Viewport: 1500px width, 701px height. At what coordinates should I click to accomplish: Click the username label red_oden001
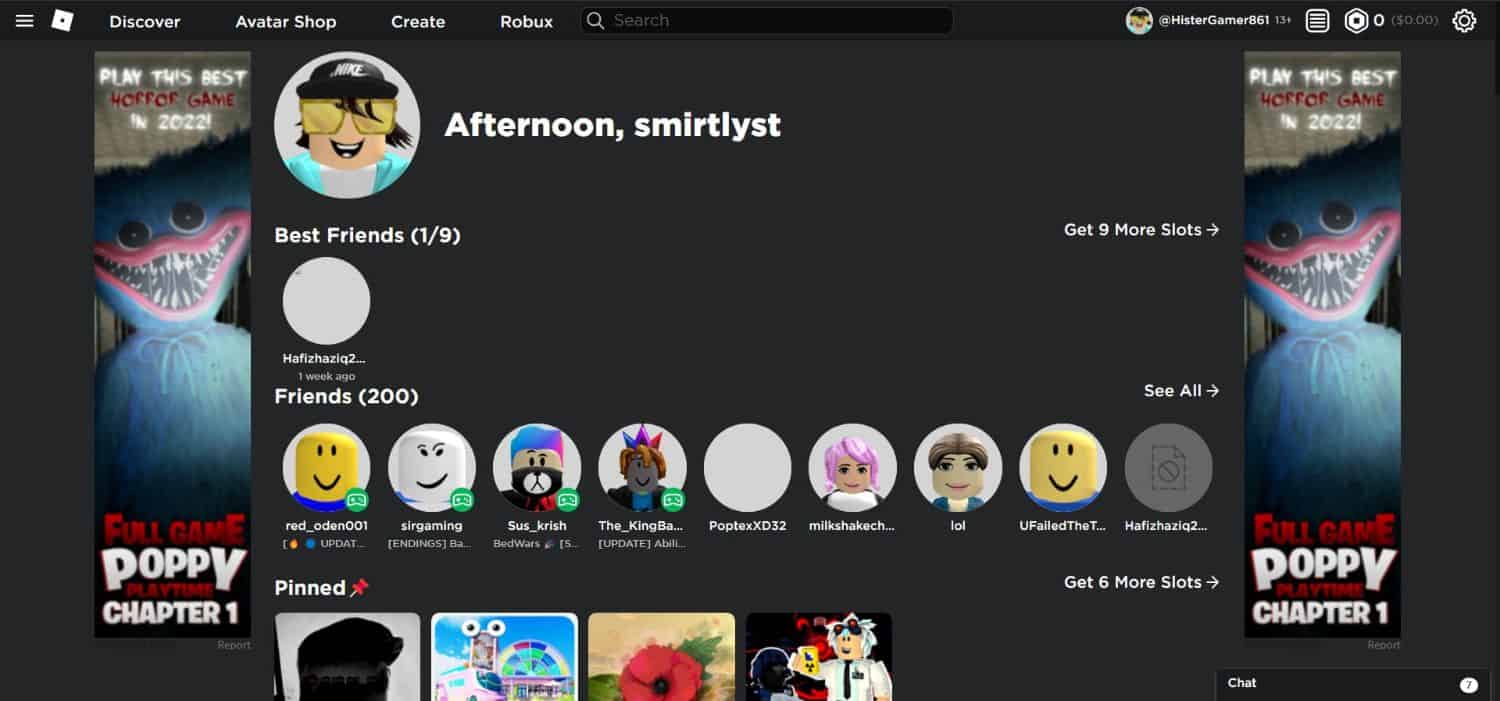pos(326,526)
